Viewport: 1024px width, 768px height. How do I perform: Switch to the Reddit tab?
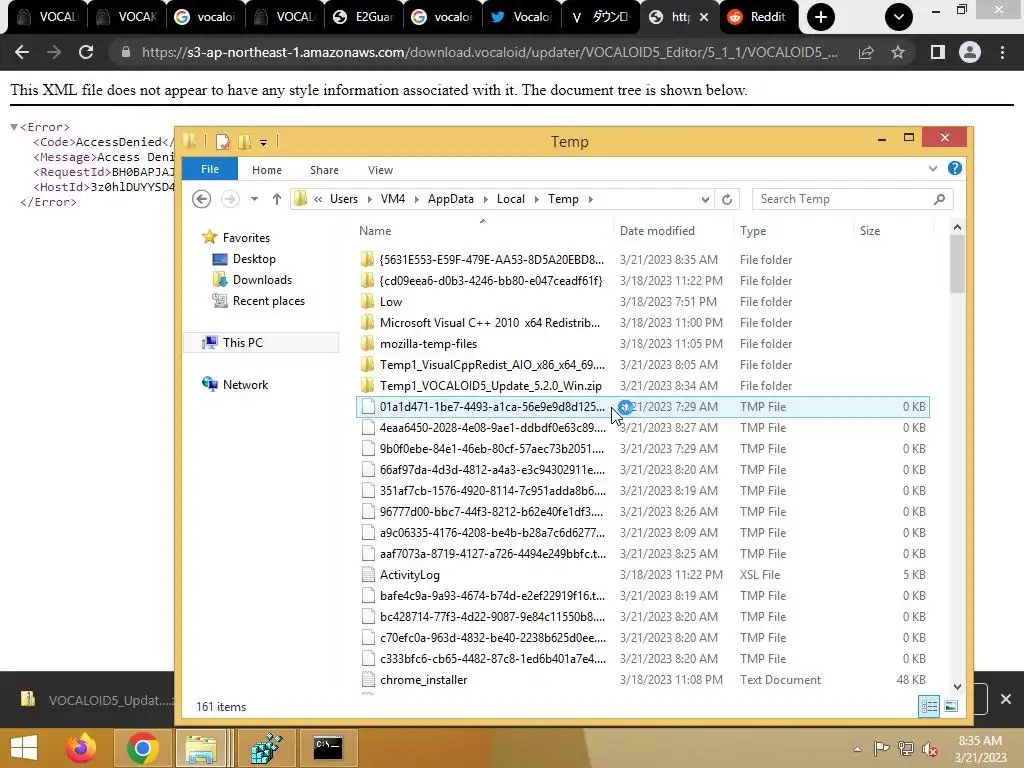759,17
